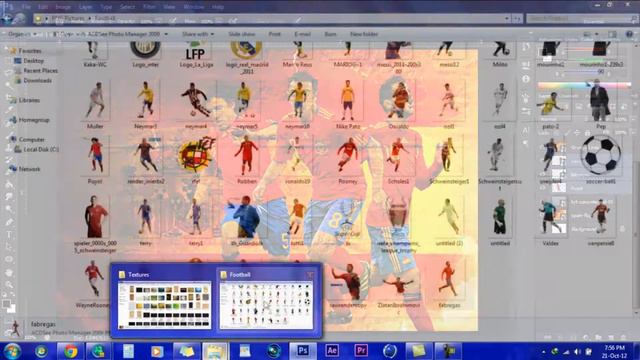Launch Google Chrome from the taskbar
This screenshot has height=360, width=640.
[x=70, y=351]
